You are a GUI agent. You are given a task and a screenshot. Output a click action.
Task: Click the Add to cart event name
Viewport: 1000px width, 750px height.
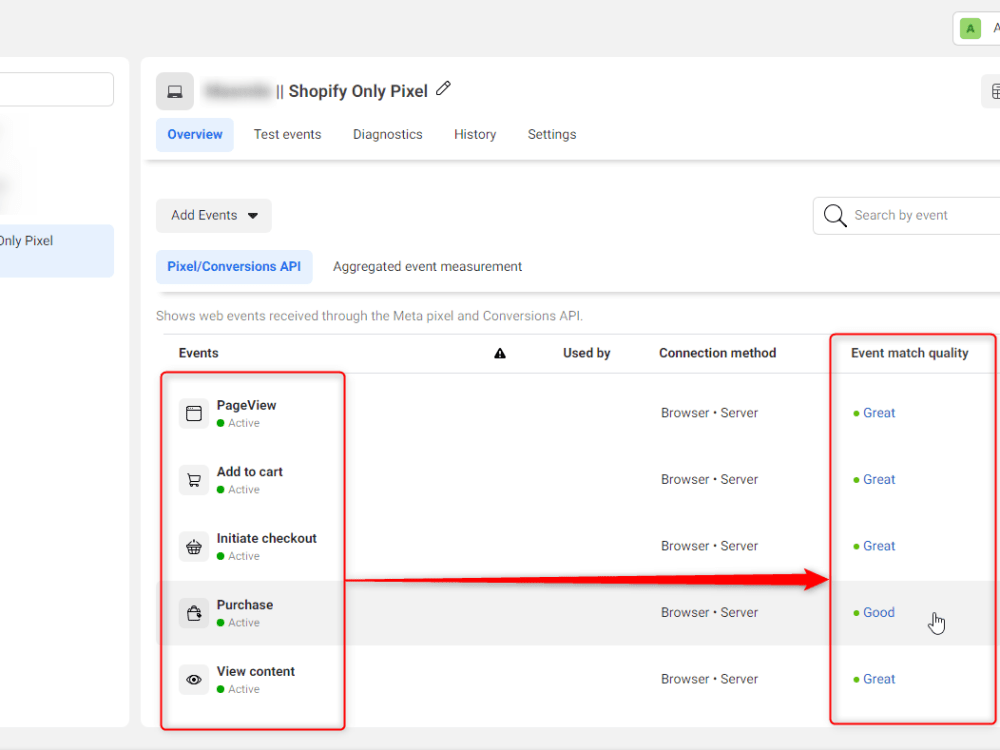(249, 472)
